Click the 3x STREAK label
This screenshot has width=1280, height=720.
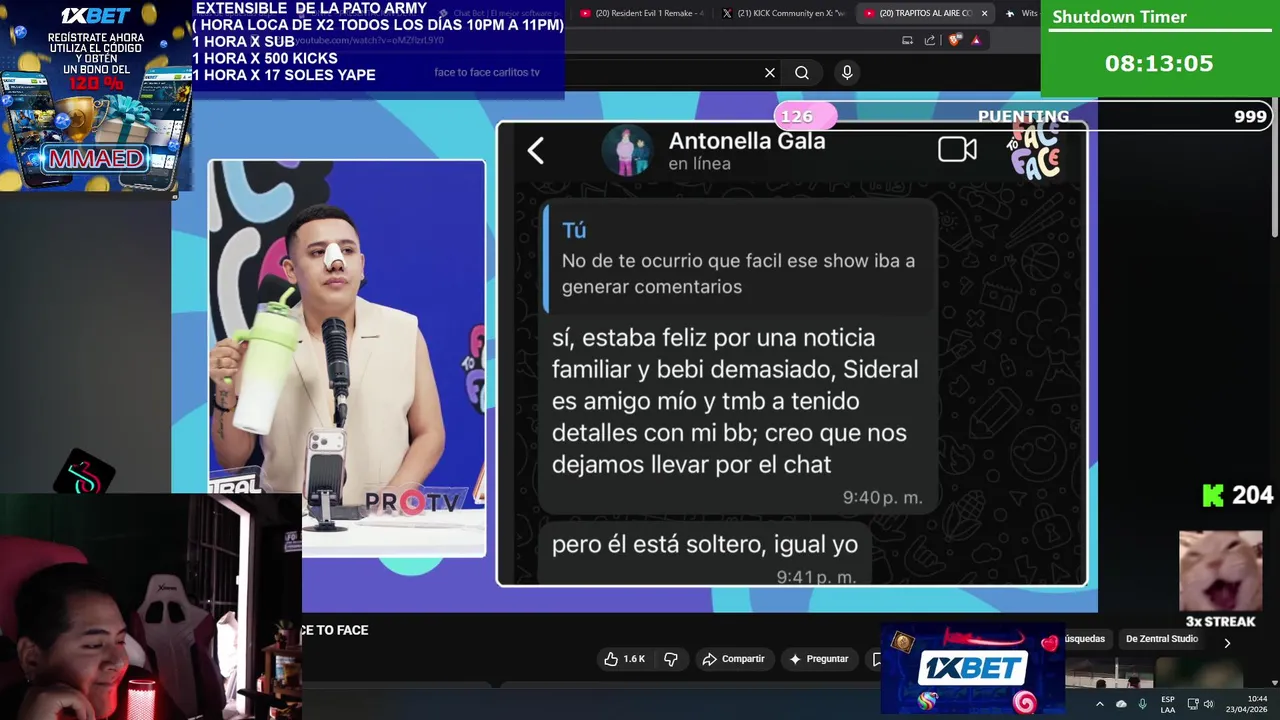coord(1220,622)
